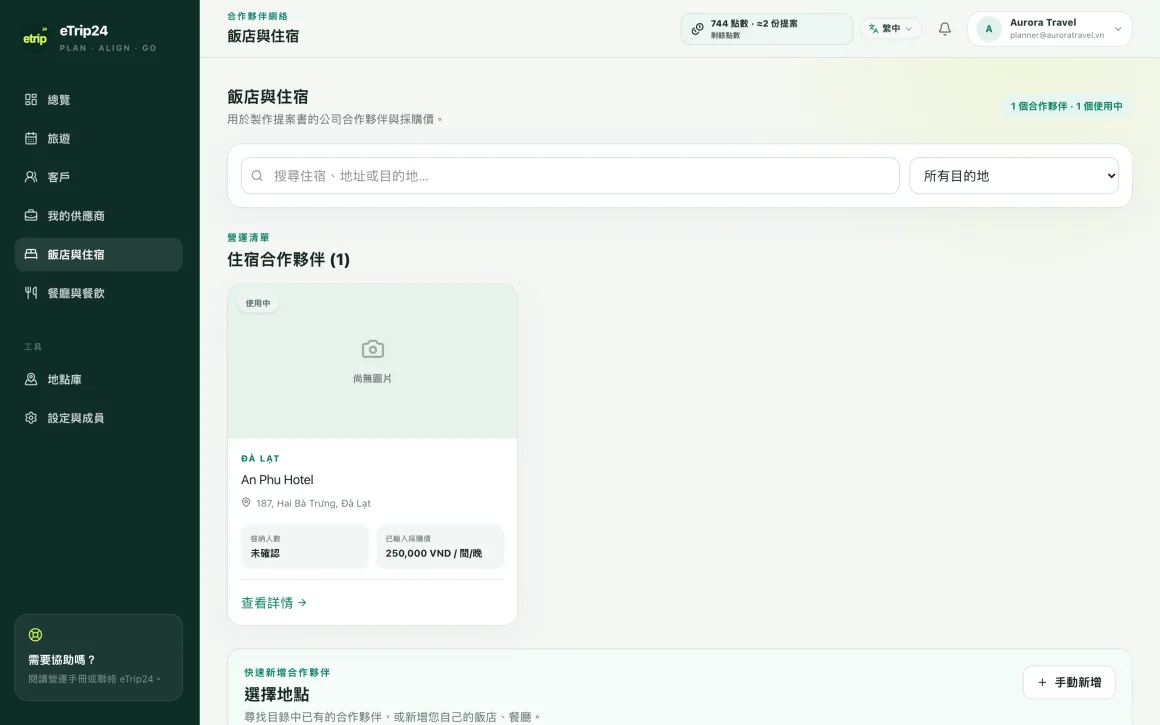Go to 旅遊 section
1160x725 pixels.
(x=98, y=138)
